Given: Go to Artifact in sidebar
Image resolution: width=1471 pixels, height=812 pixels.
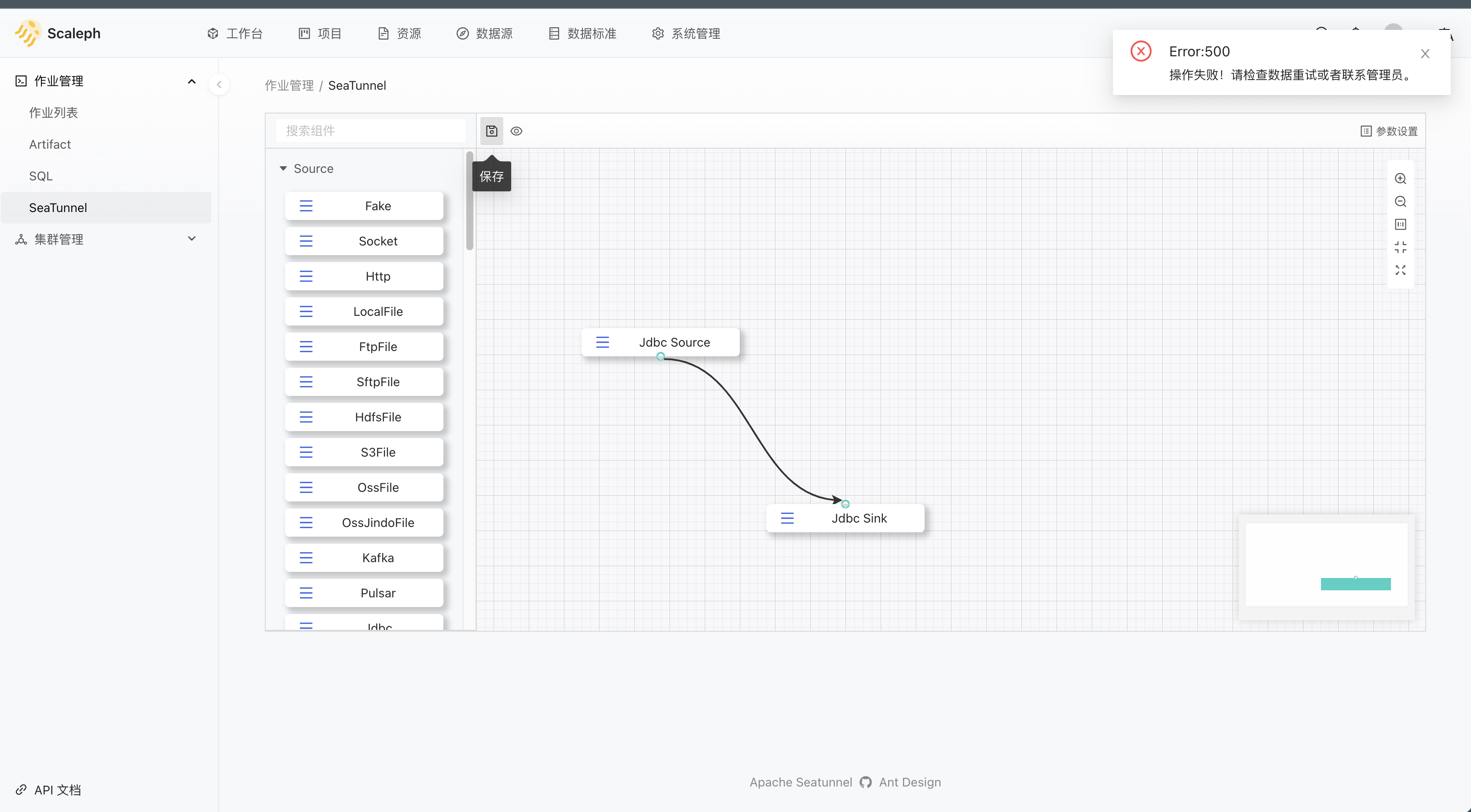Looking at the screenshot, I should point(106,144).
